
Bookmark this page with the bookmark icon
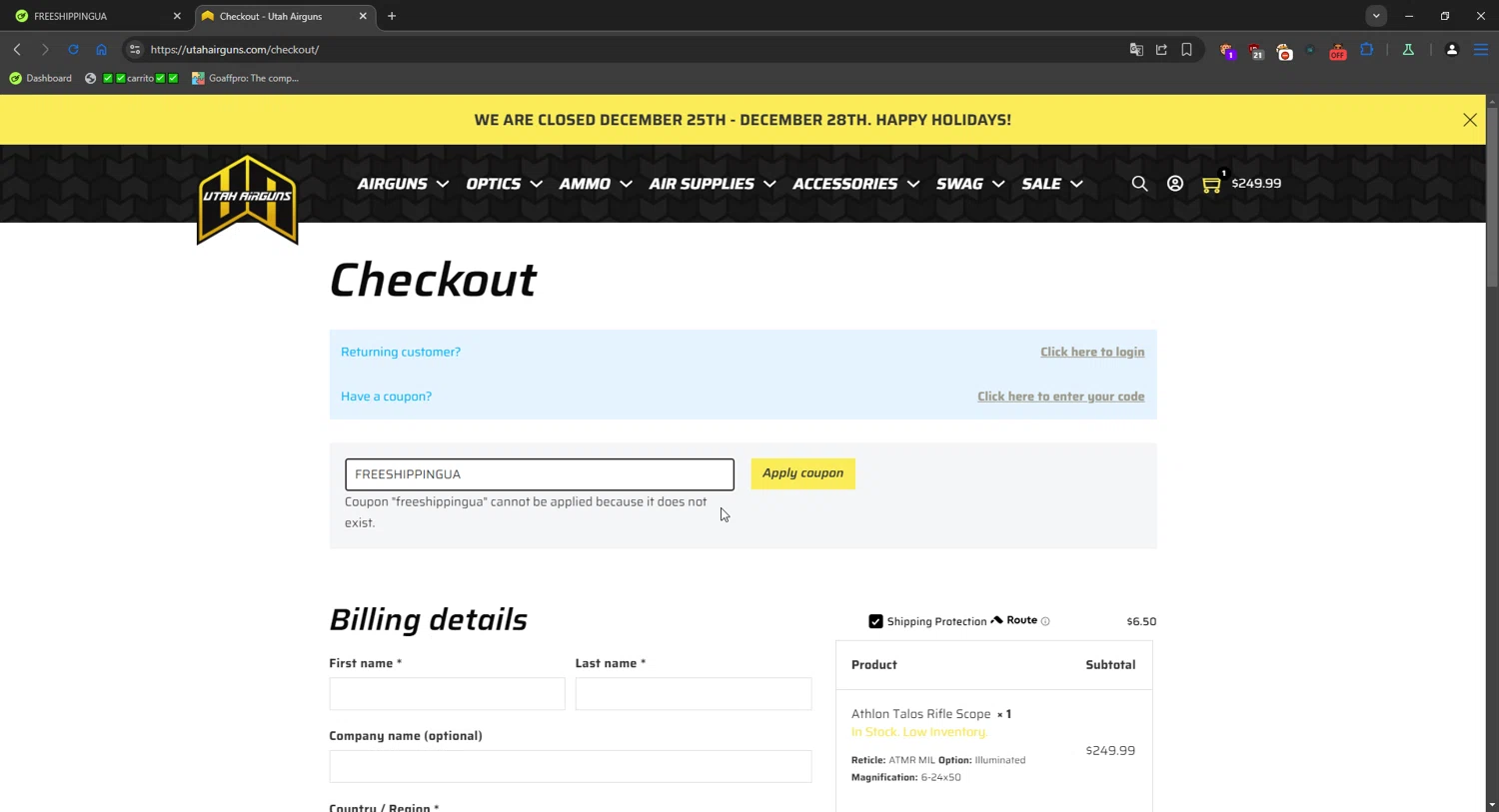point(1186,49)
